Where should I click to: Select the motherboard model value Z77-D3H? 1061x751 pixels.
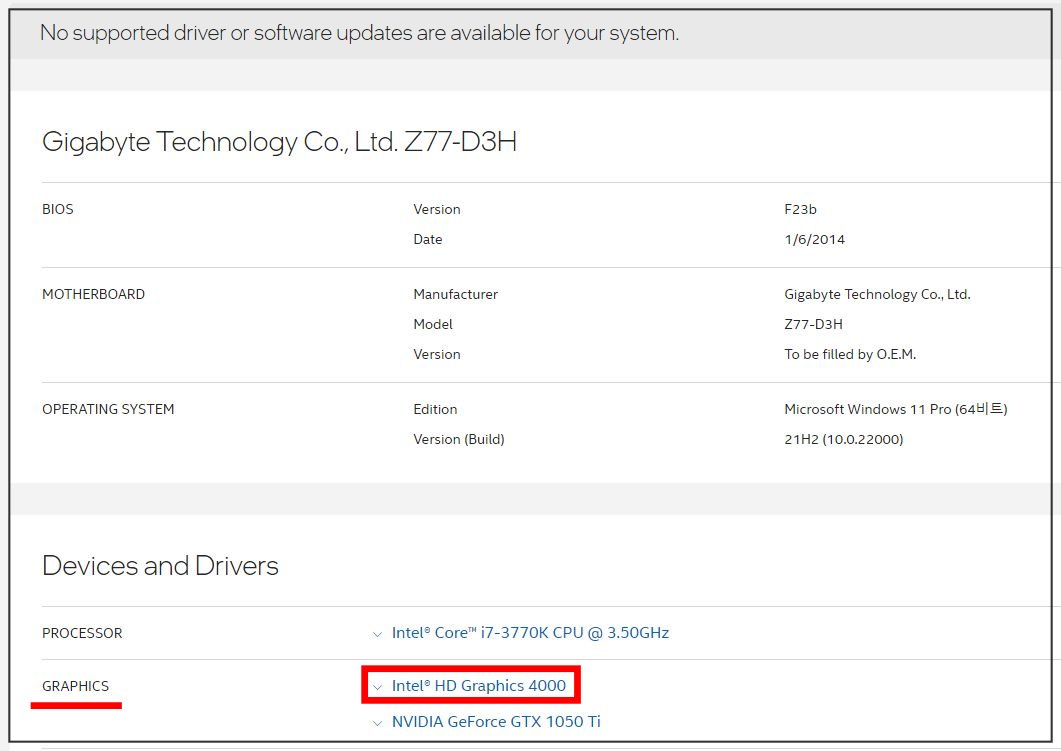tap(813, 324)
